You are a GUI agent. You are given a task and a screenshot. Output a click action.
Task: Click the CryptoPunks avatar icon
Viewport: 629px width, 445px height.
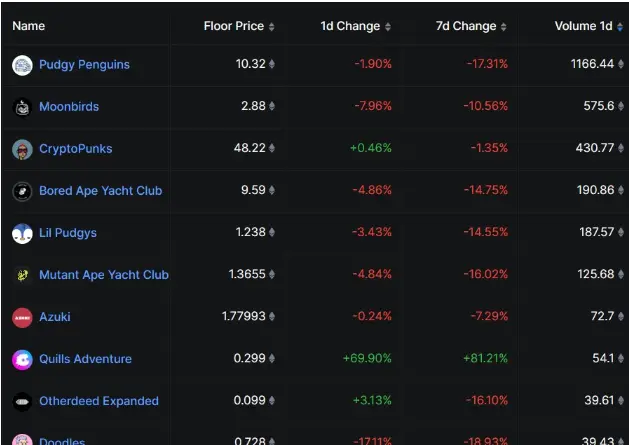[22, 150]
